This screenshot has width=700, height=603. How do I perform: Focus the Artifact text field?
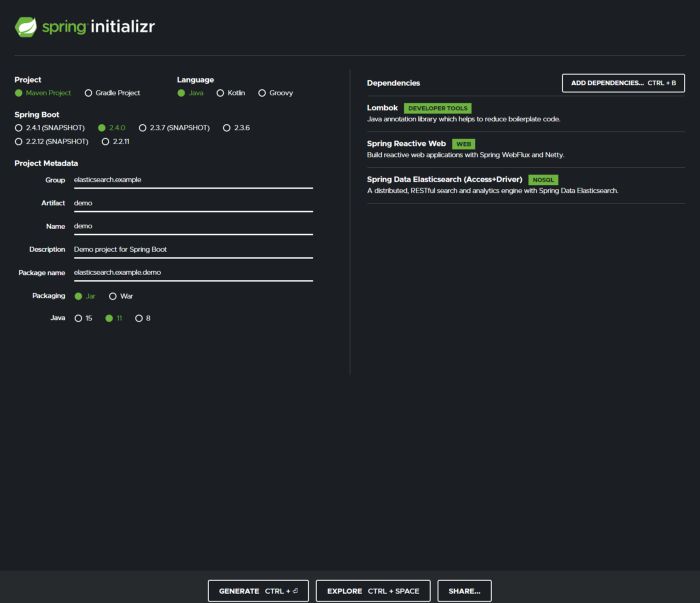point(192,203)
